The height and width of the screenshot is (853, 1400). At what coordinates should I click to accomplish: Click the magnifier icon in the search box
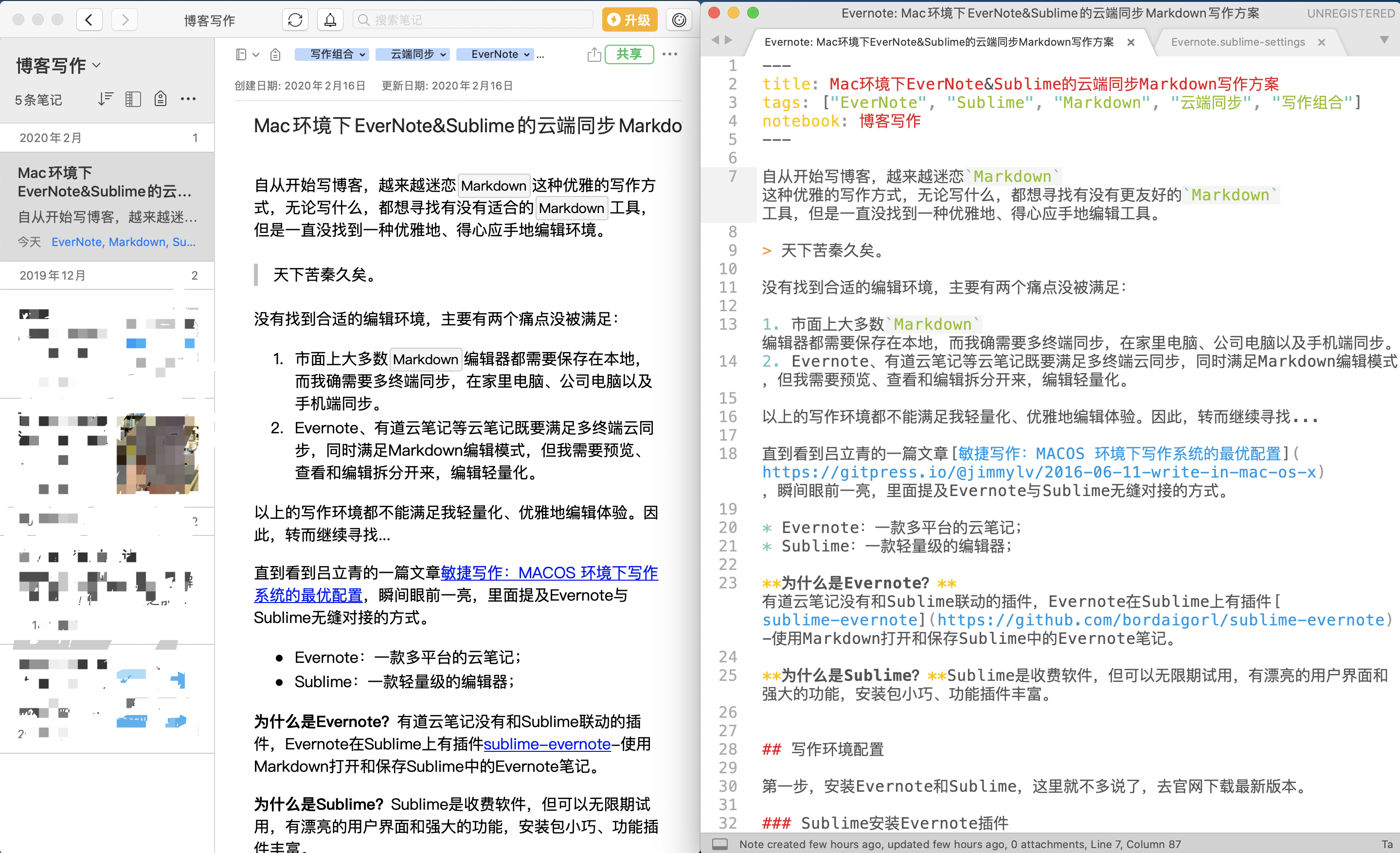pos(364,20)
